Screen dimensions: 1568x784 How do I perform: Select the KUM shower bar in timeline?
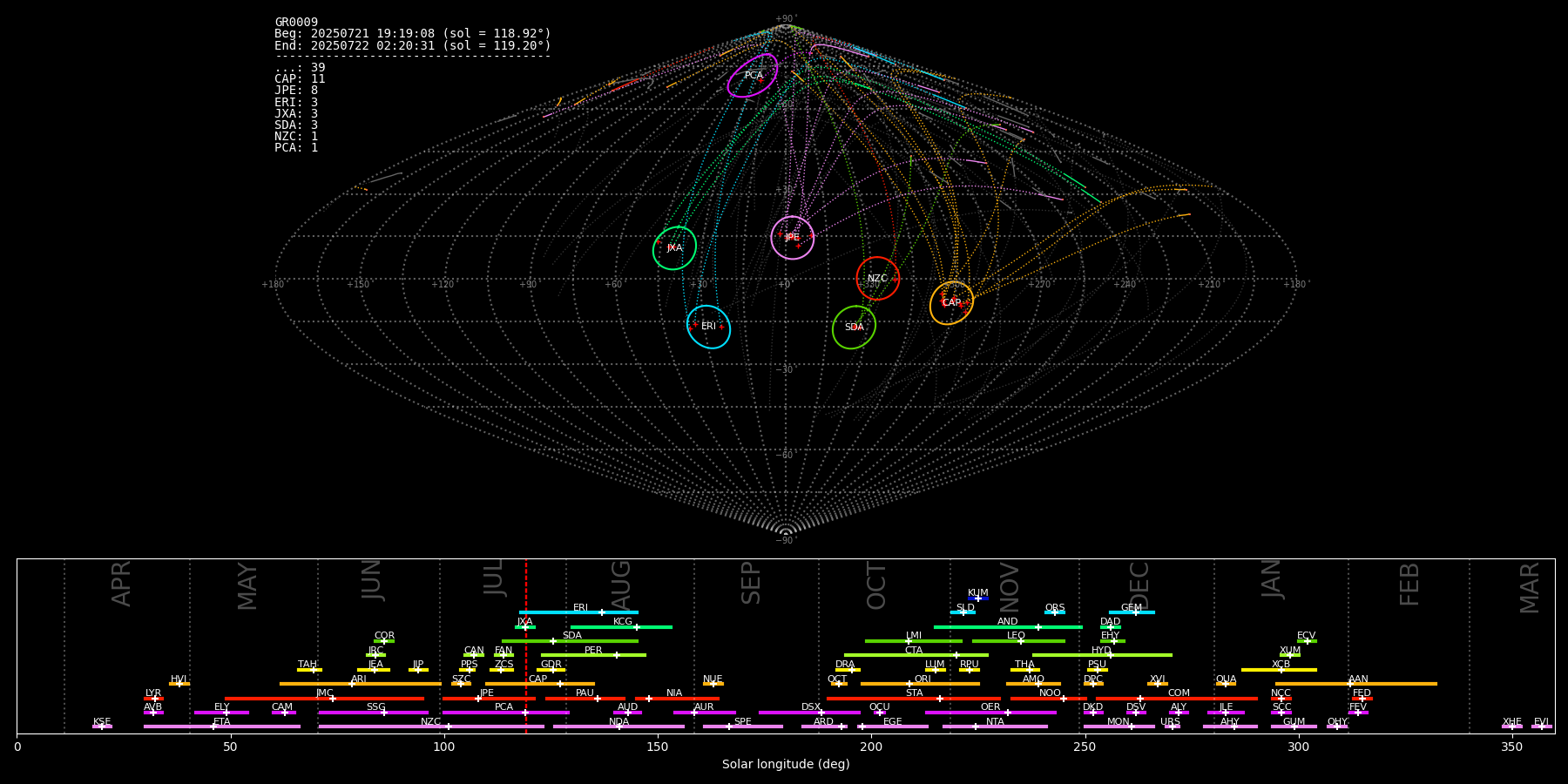[978, 598]
